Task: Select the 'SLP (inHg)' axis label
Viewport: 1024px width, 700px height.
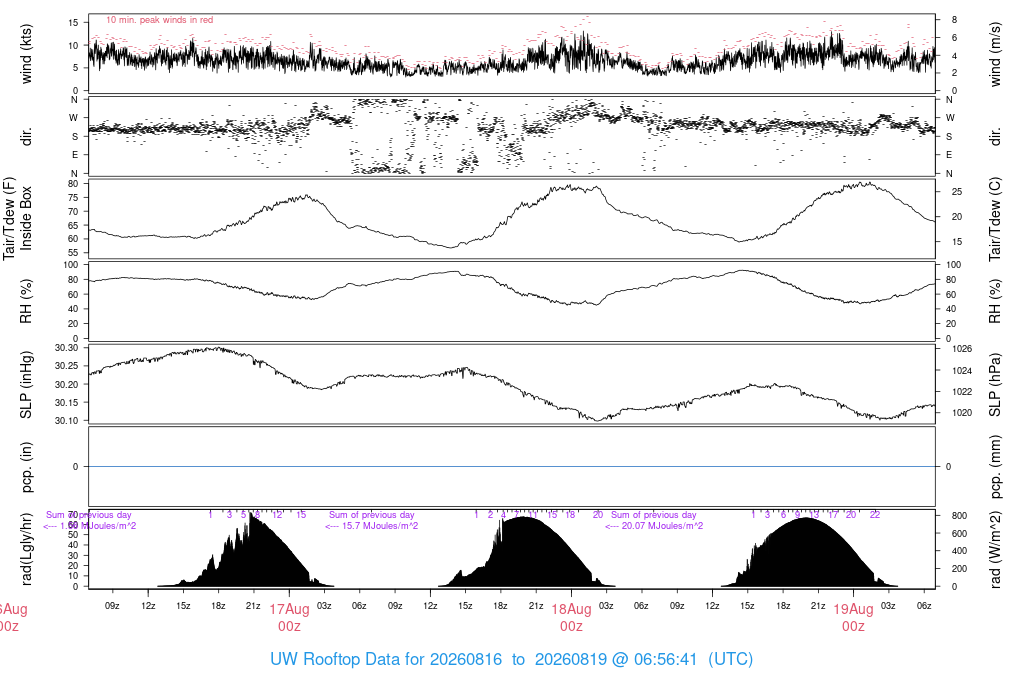Action: (26, 385)
